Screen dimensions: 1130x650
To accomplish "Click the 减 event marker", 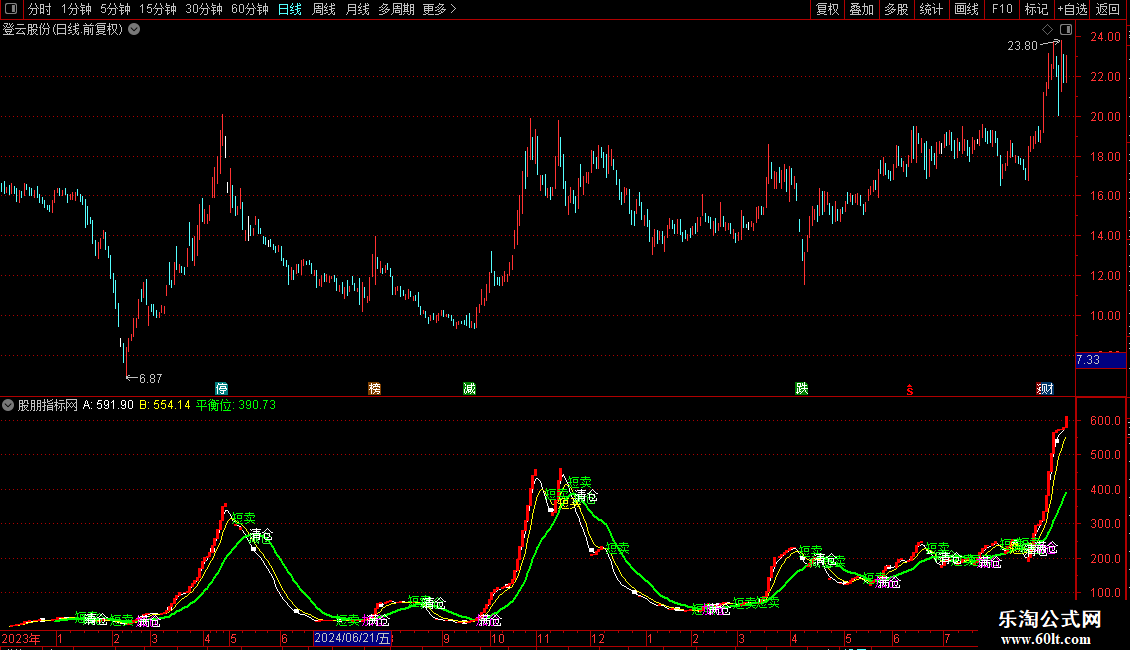I will [x=469, y=388].
